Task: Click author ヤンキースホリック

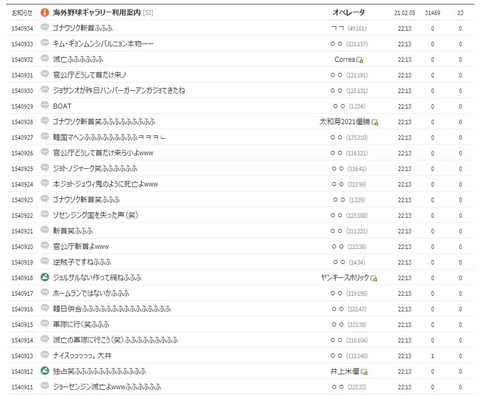Action: pyautogui.click(x=345, y=277)
